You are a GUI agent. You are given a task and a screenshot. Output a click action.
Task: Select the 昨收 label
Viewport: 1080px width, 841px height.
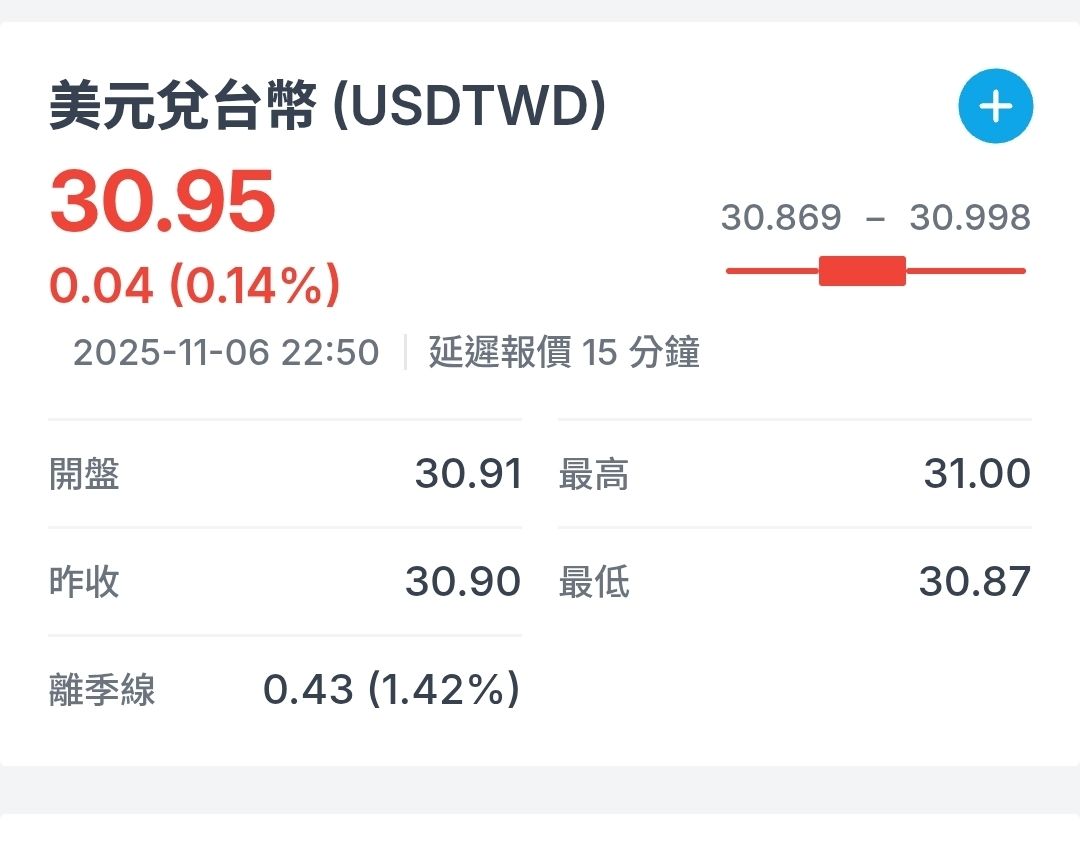point(84,581)
